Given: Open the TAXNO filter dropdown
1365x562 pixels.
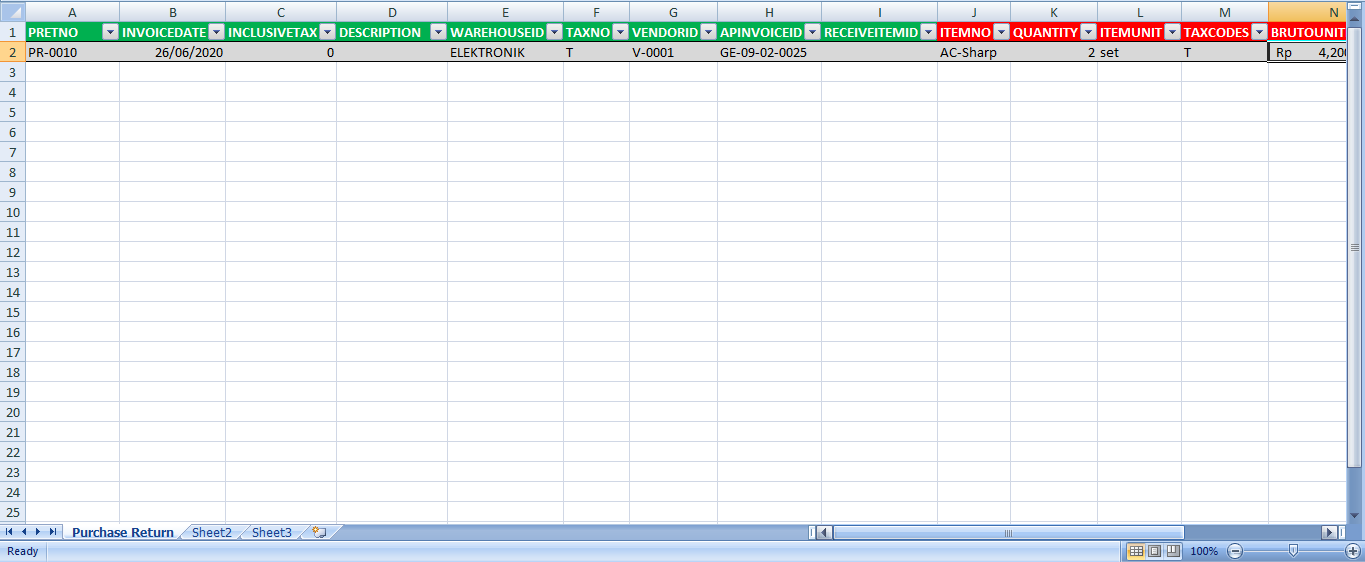Looking at the screenshot, I should 620,32.
